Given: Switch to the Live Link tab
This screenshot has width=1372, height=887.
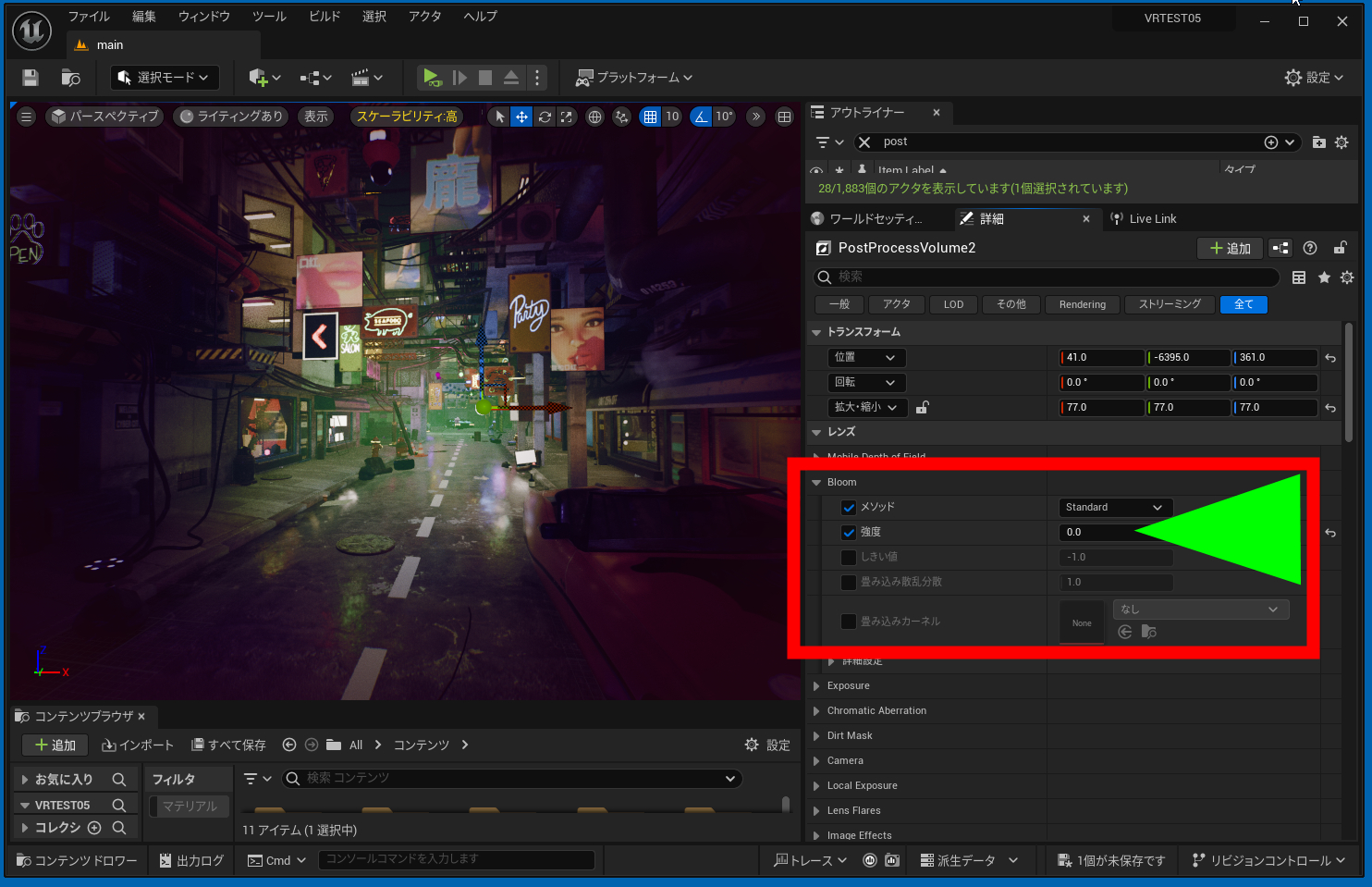Looking at the screenshot, I should pos(1152,219).
